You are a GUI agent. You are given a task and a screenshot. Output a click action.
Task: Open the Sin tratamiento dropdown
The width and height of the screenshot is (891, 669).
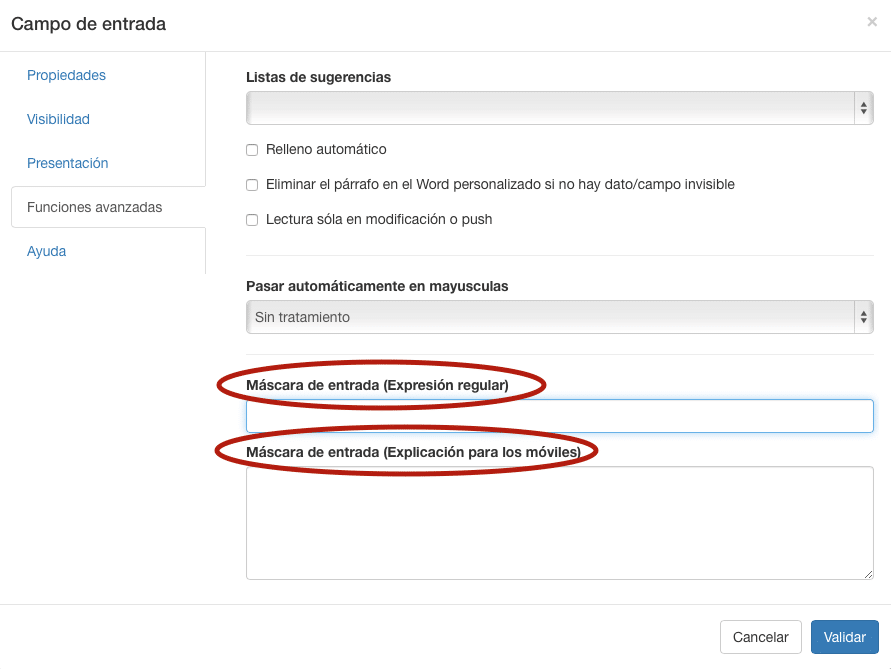pyautogui.click(x=559, y=317)
